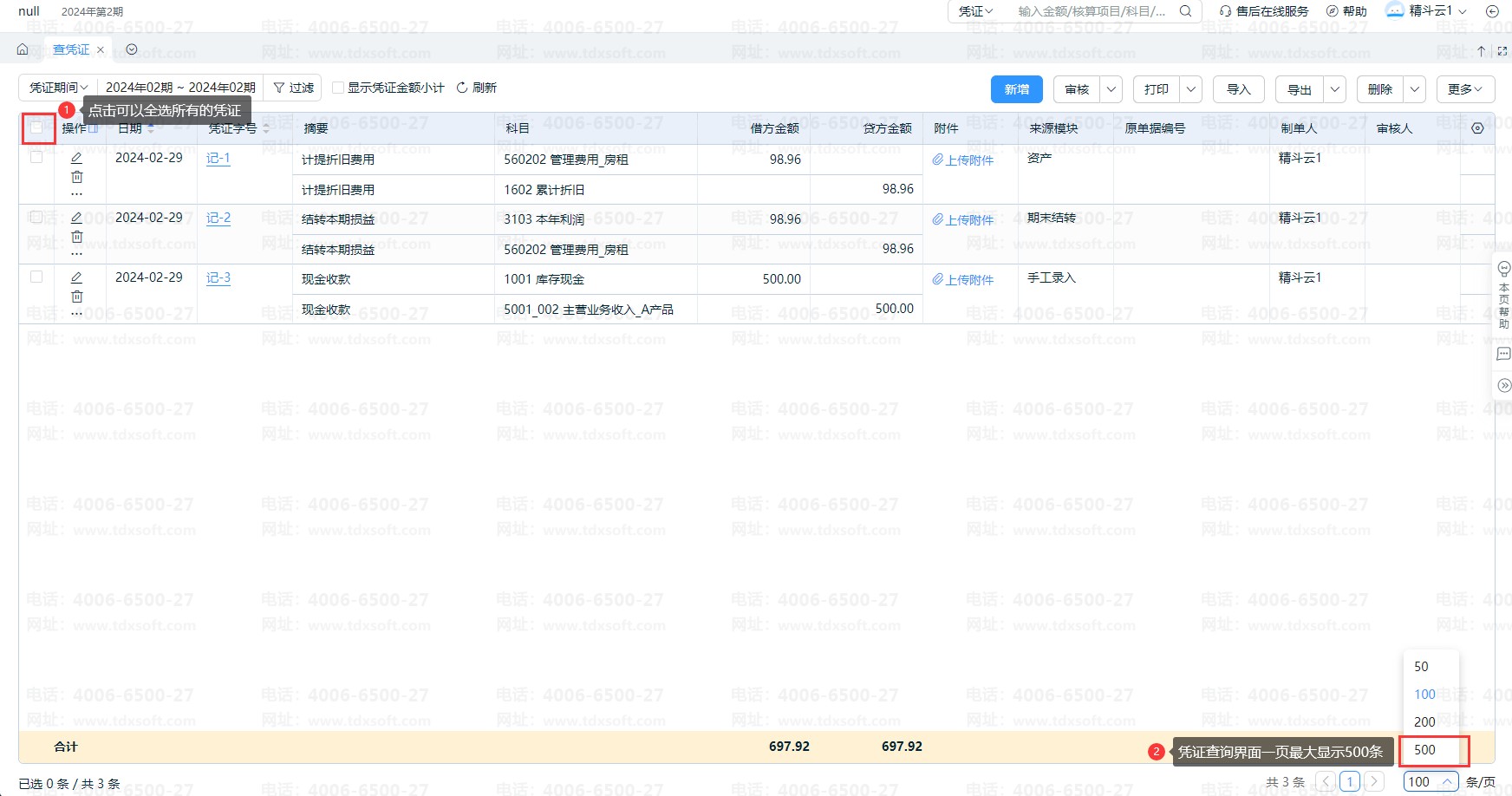Click the refresh 刷新 icon
The image size is (1512, 796).
(x=462, y=88)
